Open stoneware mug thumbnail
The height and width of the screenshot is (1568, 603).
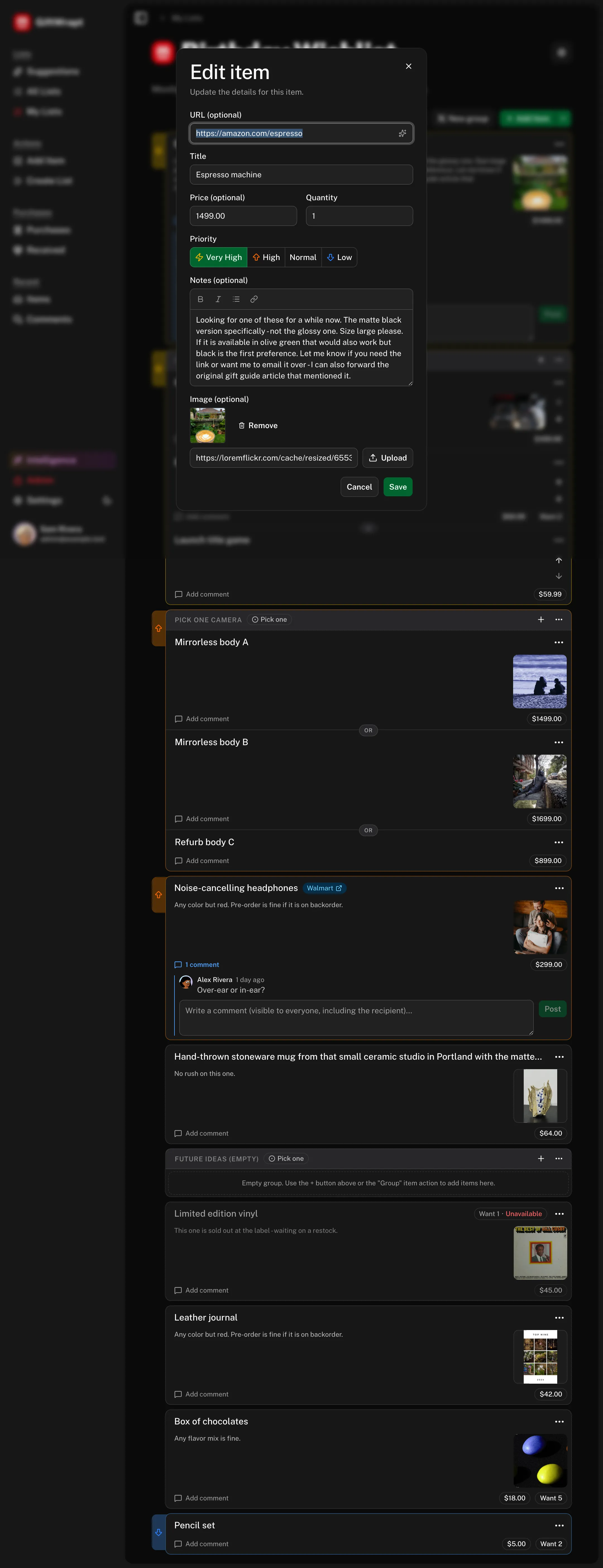(x=540, y=1096)
